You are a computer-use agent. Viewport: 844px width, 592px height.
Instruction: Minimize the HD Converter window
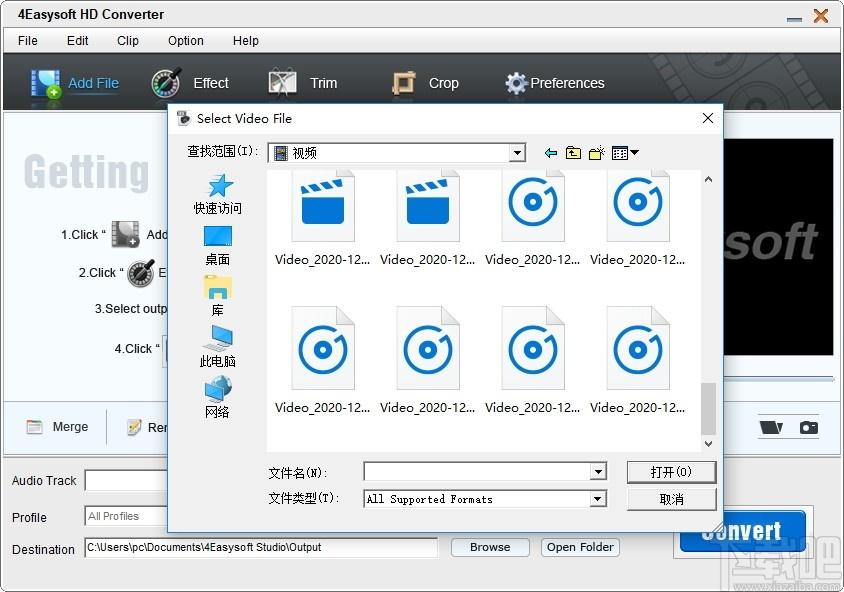(x=794, y=18)
